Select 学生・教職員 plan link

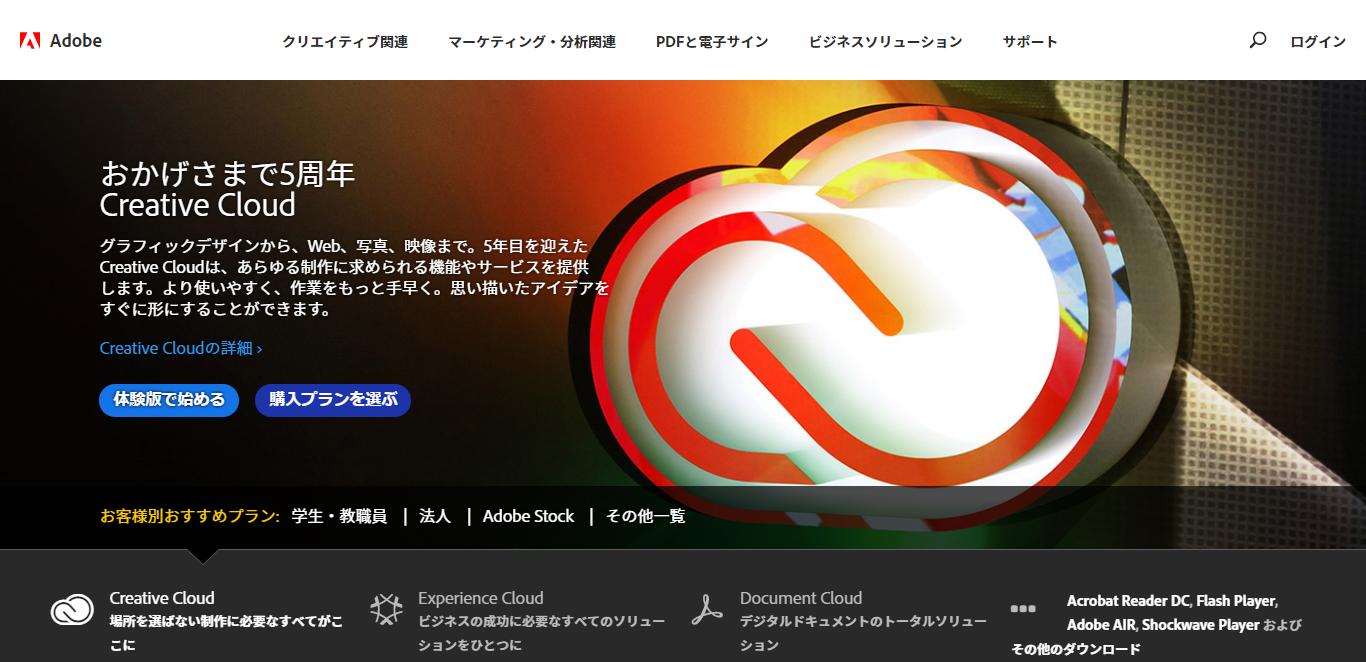(x=339, y=516)
